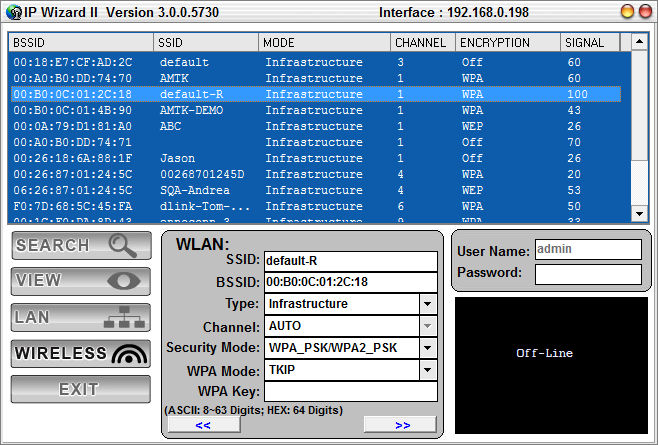This screenshot has height=445, width=658.
Task: Click the SSID input field
Action: pos(351,261)
